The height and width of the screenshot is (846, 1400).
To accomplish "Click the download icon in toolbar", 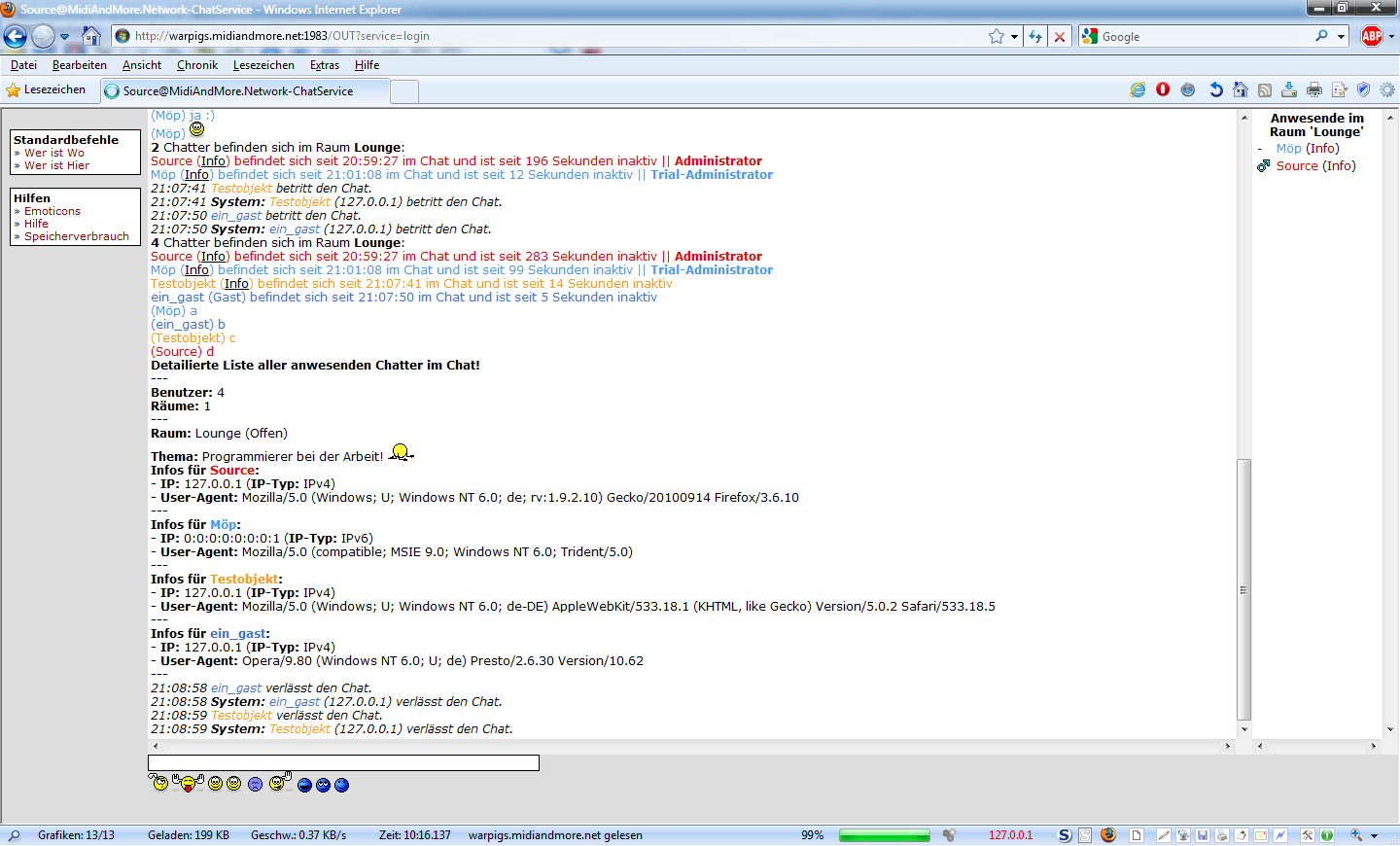I will 1289,89.
